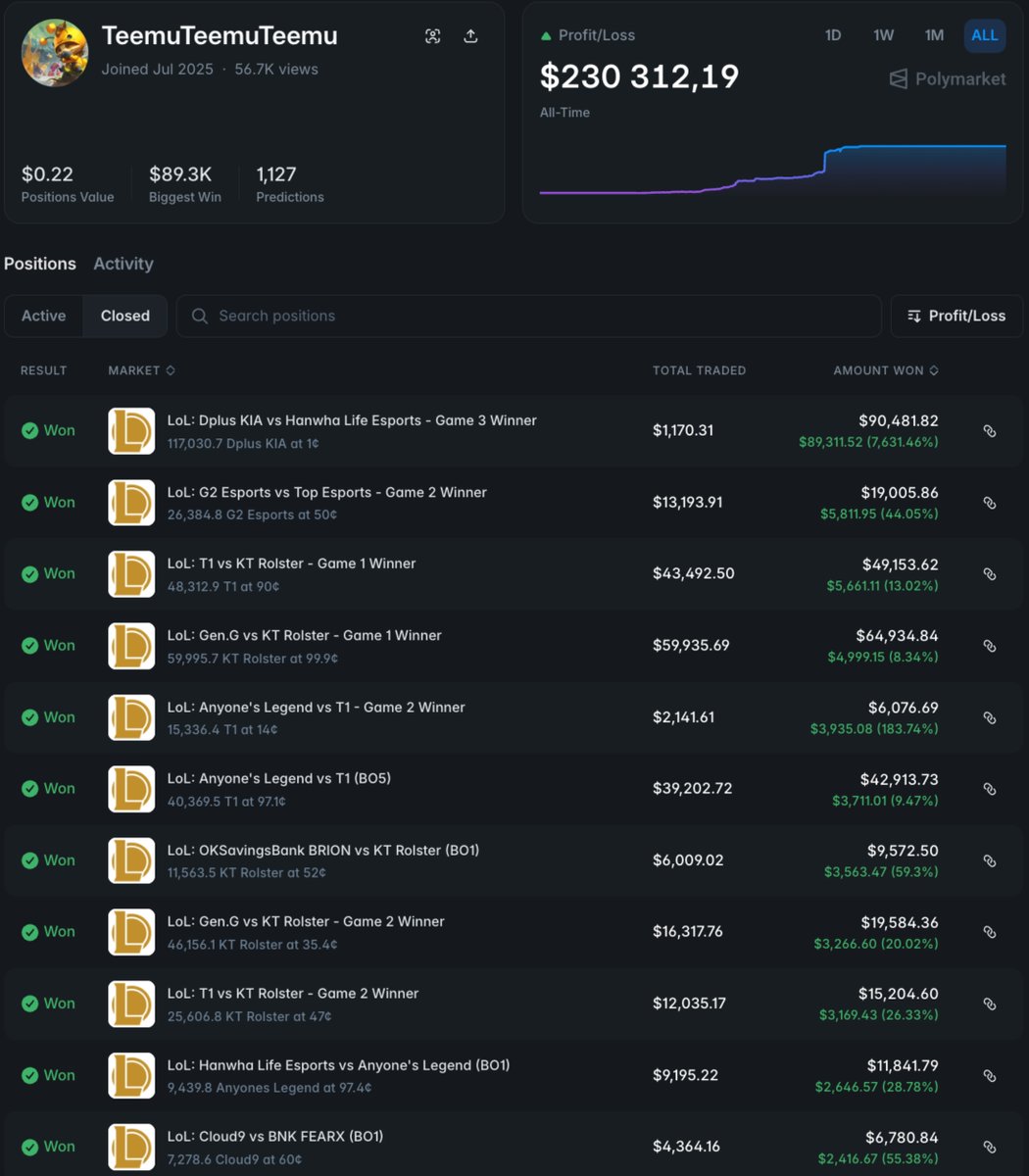Click LoL logo of OKSavingsBank BRION market

(131, 860)
